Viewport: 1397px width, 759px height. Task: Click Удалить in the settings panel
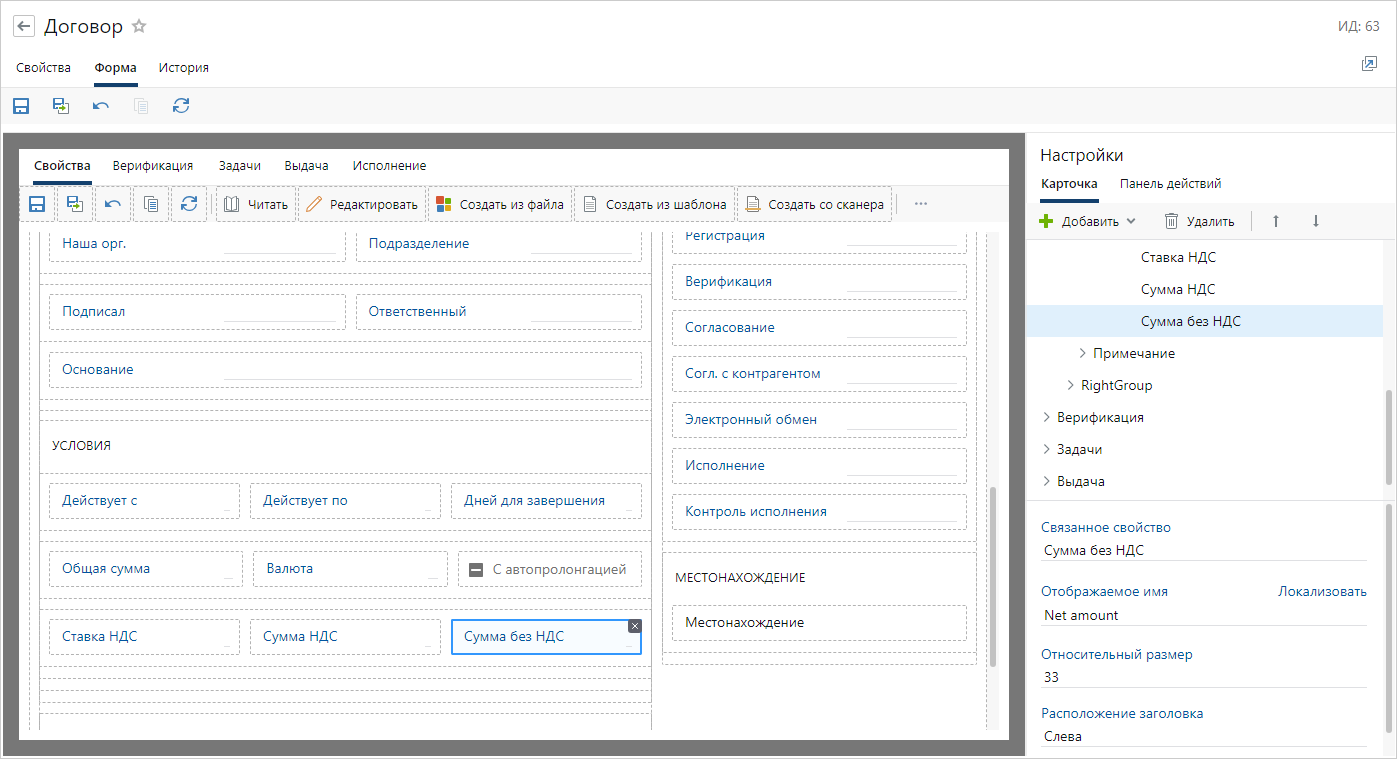click(x=1199, y=221)
